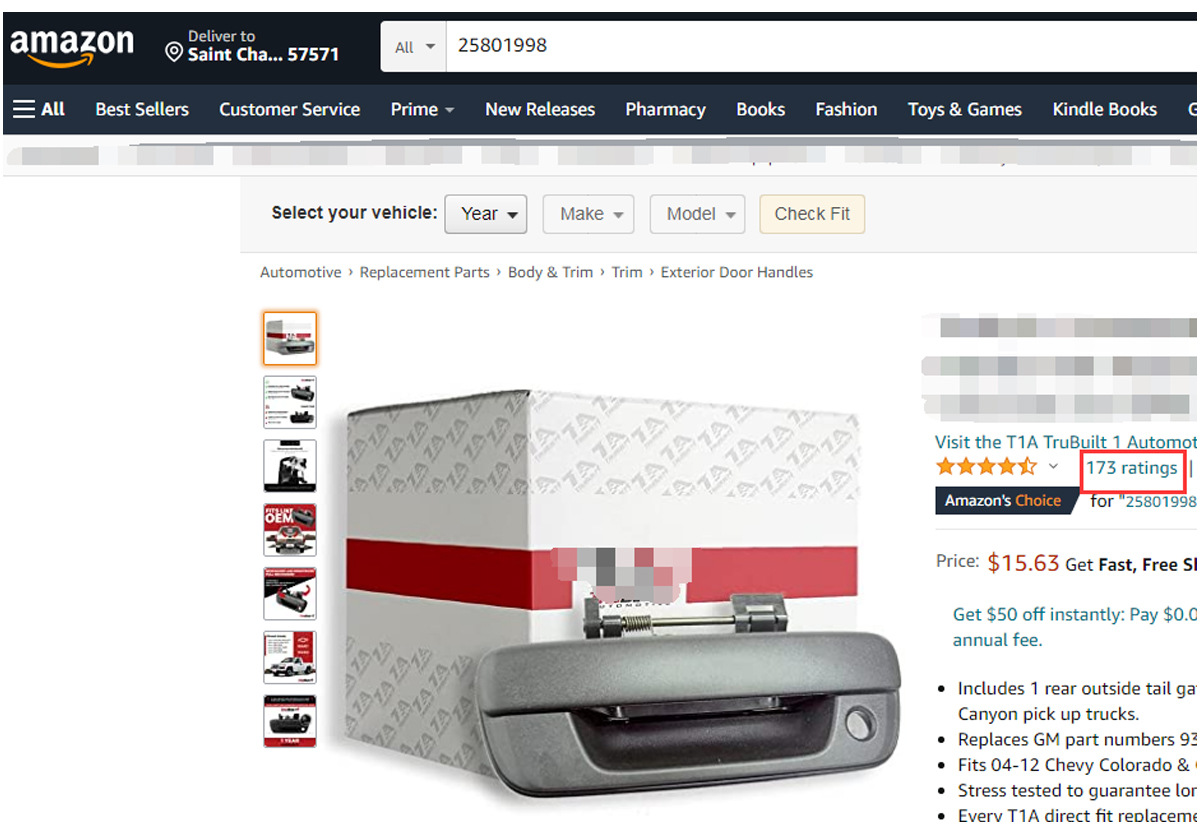
Task: Expand the Model vehicle dropdown
Action: pos(698,214)
